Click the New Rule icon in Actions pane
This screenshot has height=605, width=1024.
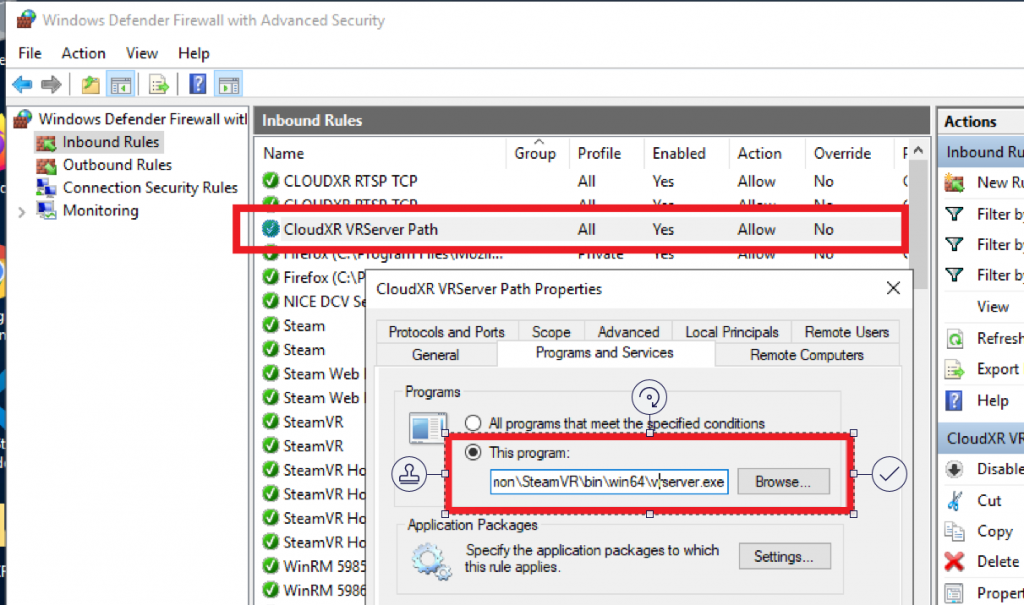pyautogui.click(x=962, y=182)
